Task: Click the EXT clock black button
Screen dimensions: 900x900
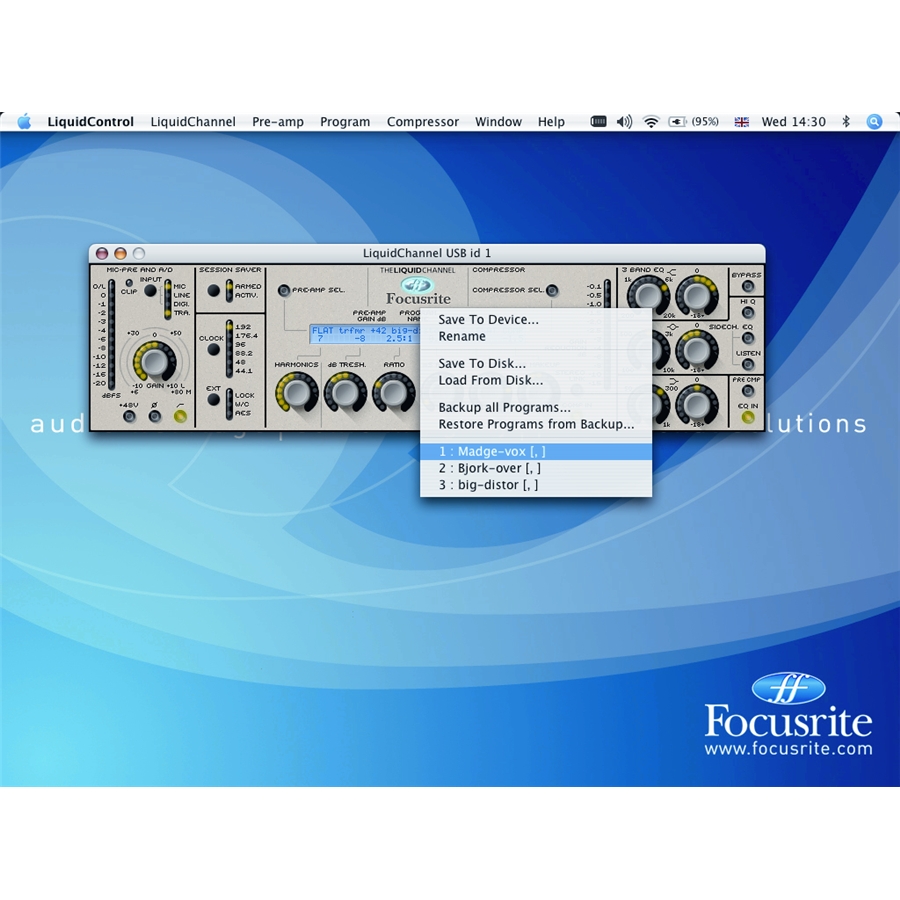Action: [214, 400]
